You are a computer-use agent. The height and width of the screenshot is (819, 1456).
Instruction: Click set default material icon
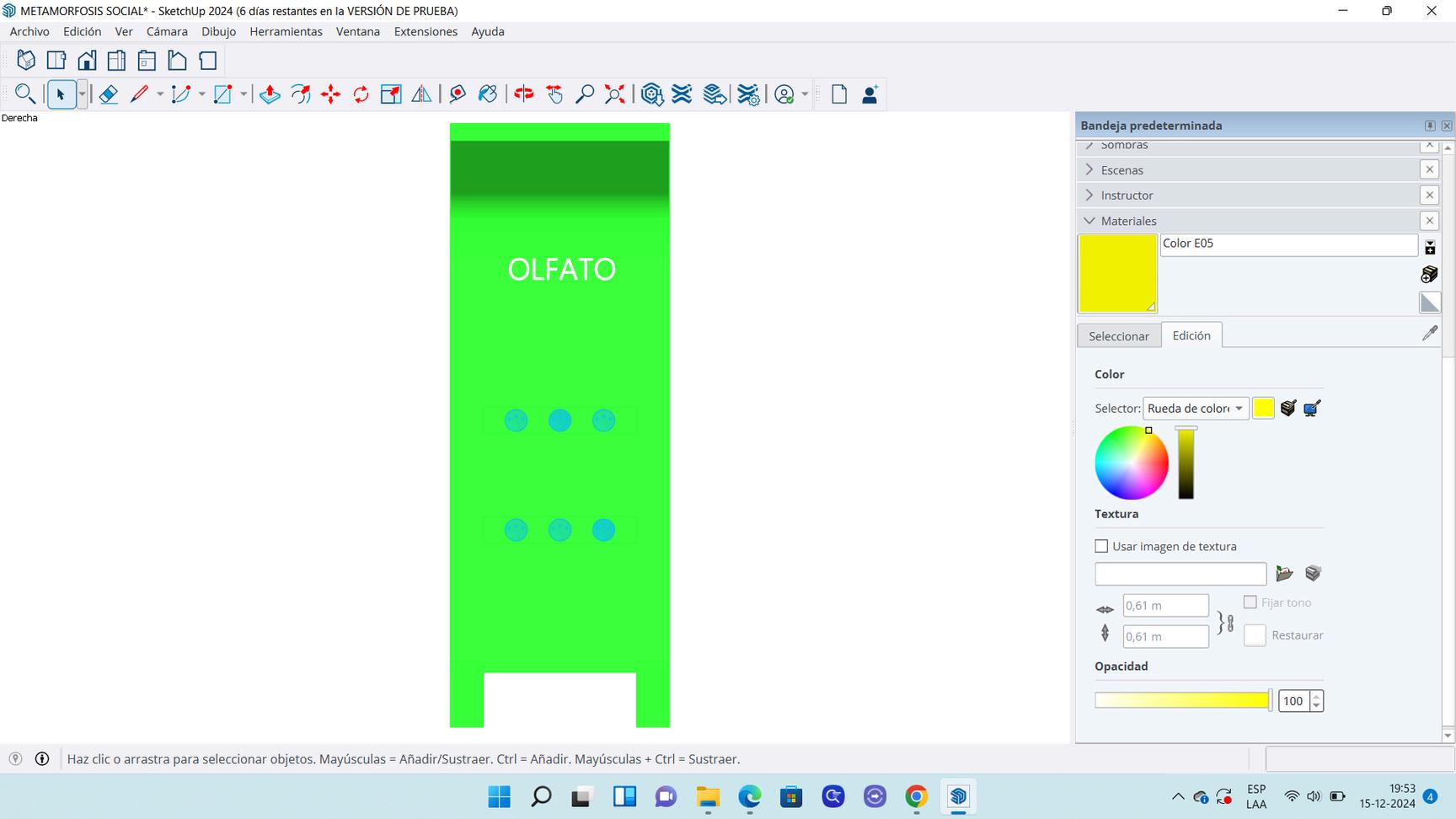tap(1430, 302)
